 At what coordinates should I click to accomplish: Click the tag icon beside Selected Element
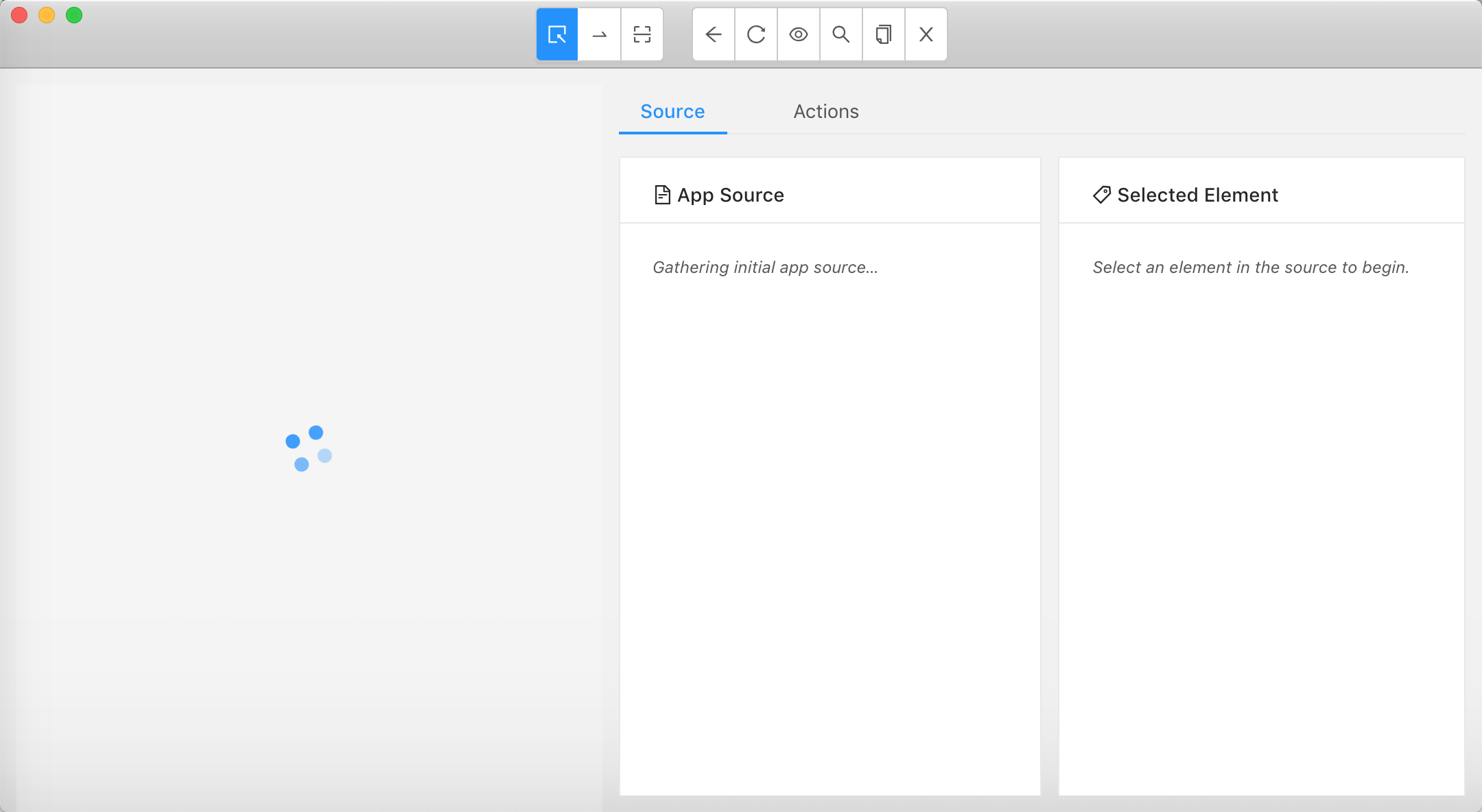1101,195
